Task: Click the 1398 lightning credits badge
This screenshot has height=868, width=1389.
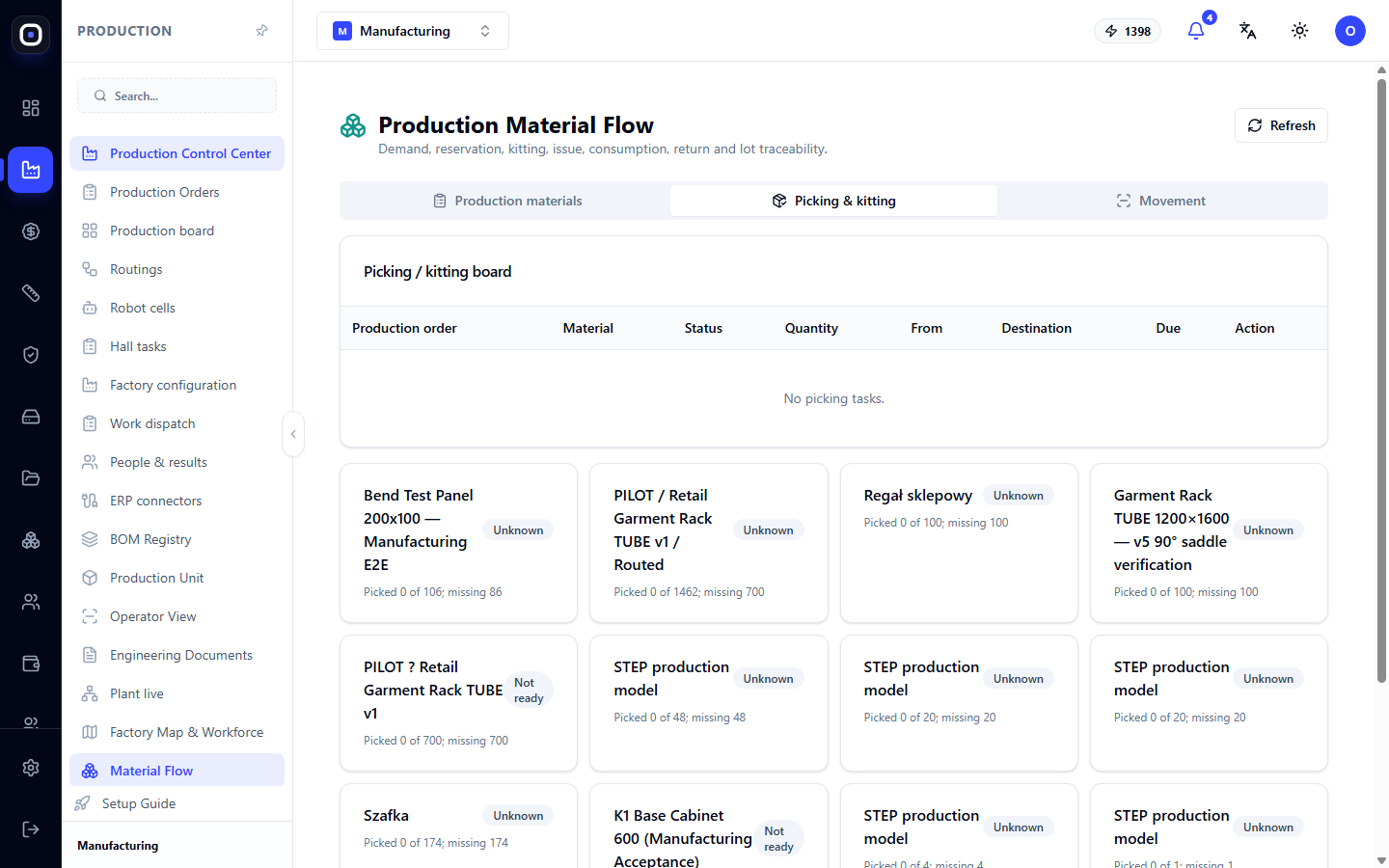Action: pyautogui.click(x=1128, y=31)
